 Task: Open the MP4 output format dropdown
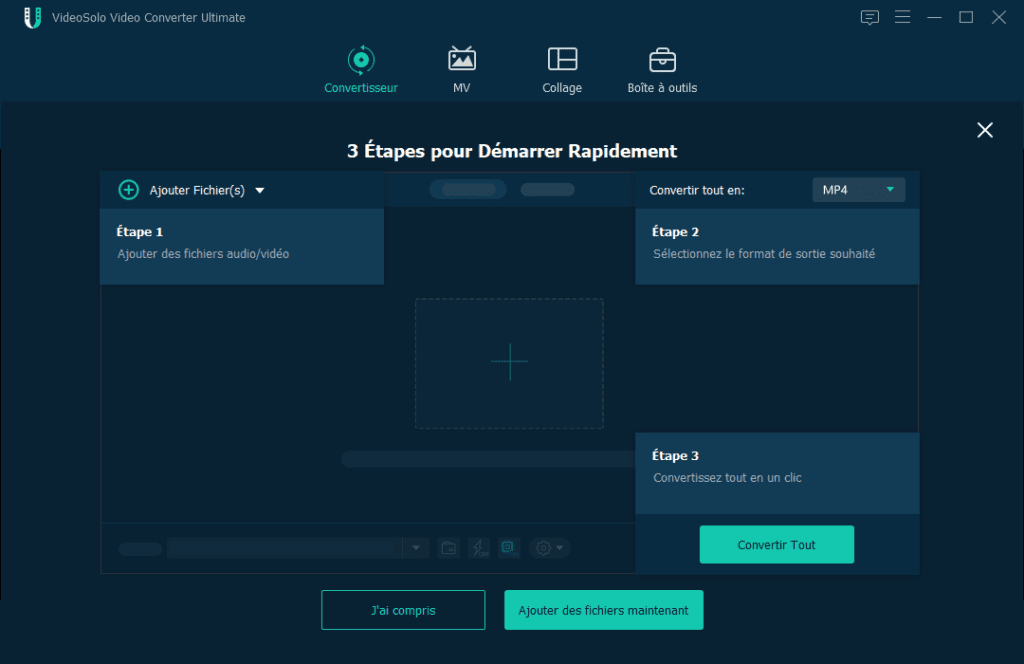(x=858, y=189)
